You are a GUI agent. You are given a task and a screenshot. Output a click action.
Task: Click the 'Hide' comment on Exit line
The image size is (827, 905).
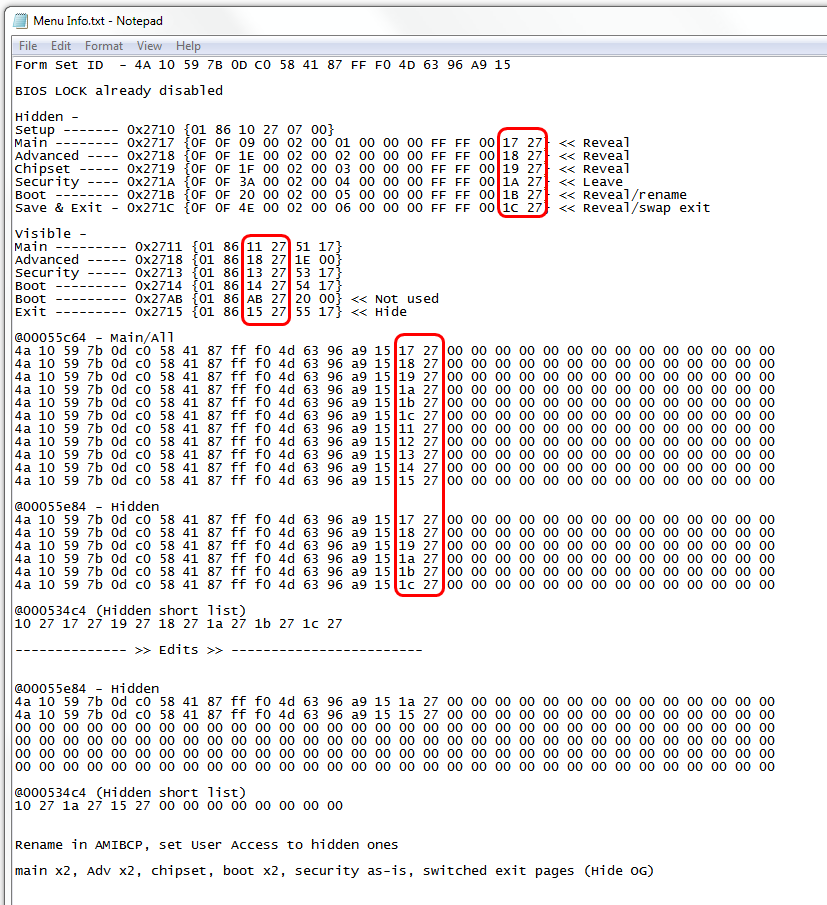click(391, 312)
